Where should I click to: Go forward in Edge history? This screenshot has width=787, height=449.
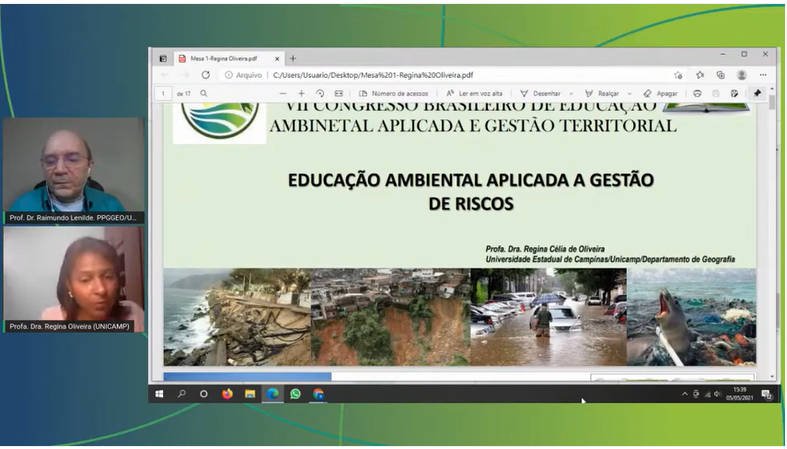click(x=185, y=75)
